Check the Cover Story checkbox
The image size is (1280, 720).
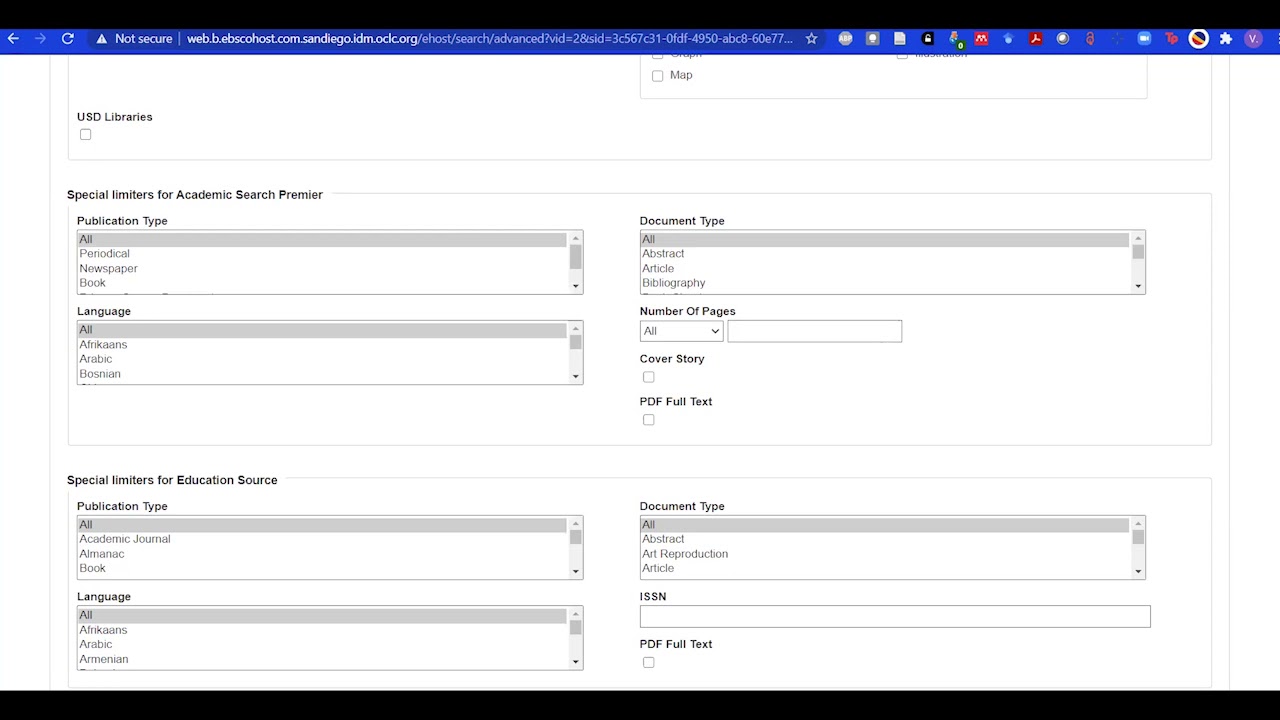pyautogui.click(x=648, y=377)
